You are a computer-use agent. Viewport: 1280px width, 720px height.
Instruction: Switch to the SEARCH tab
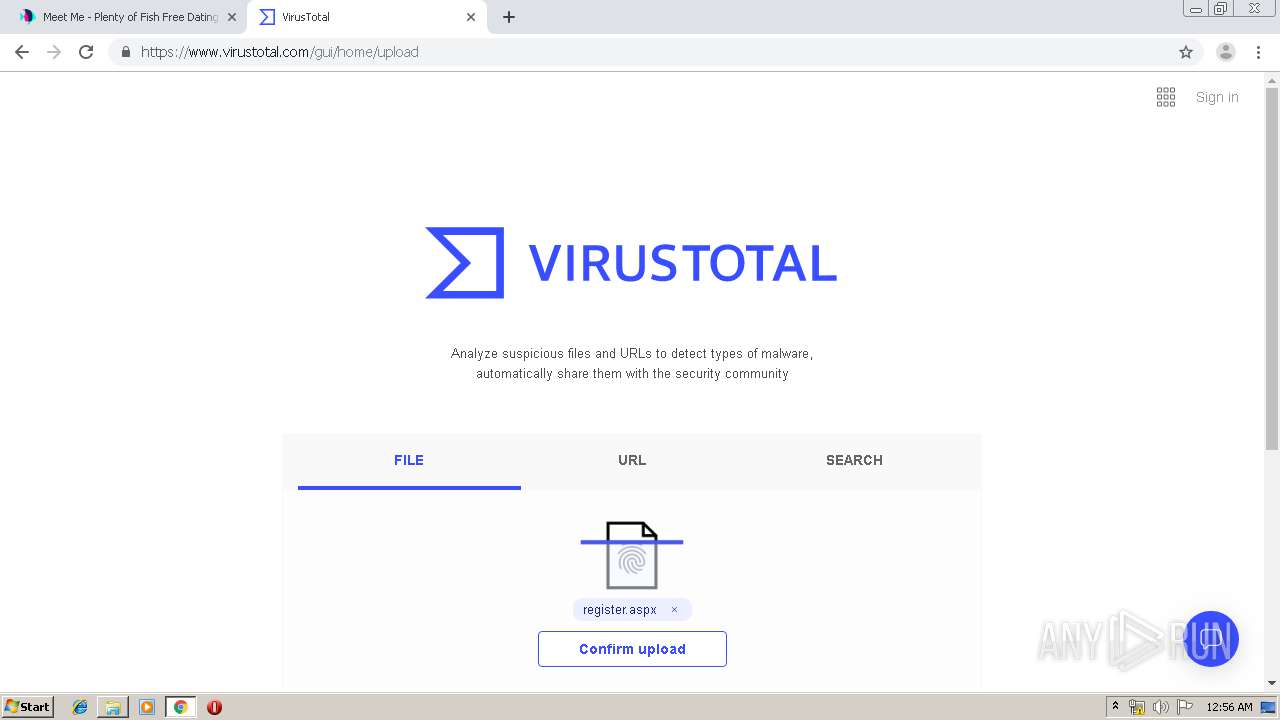pos(854,460)
